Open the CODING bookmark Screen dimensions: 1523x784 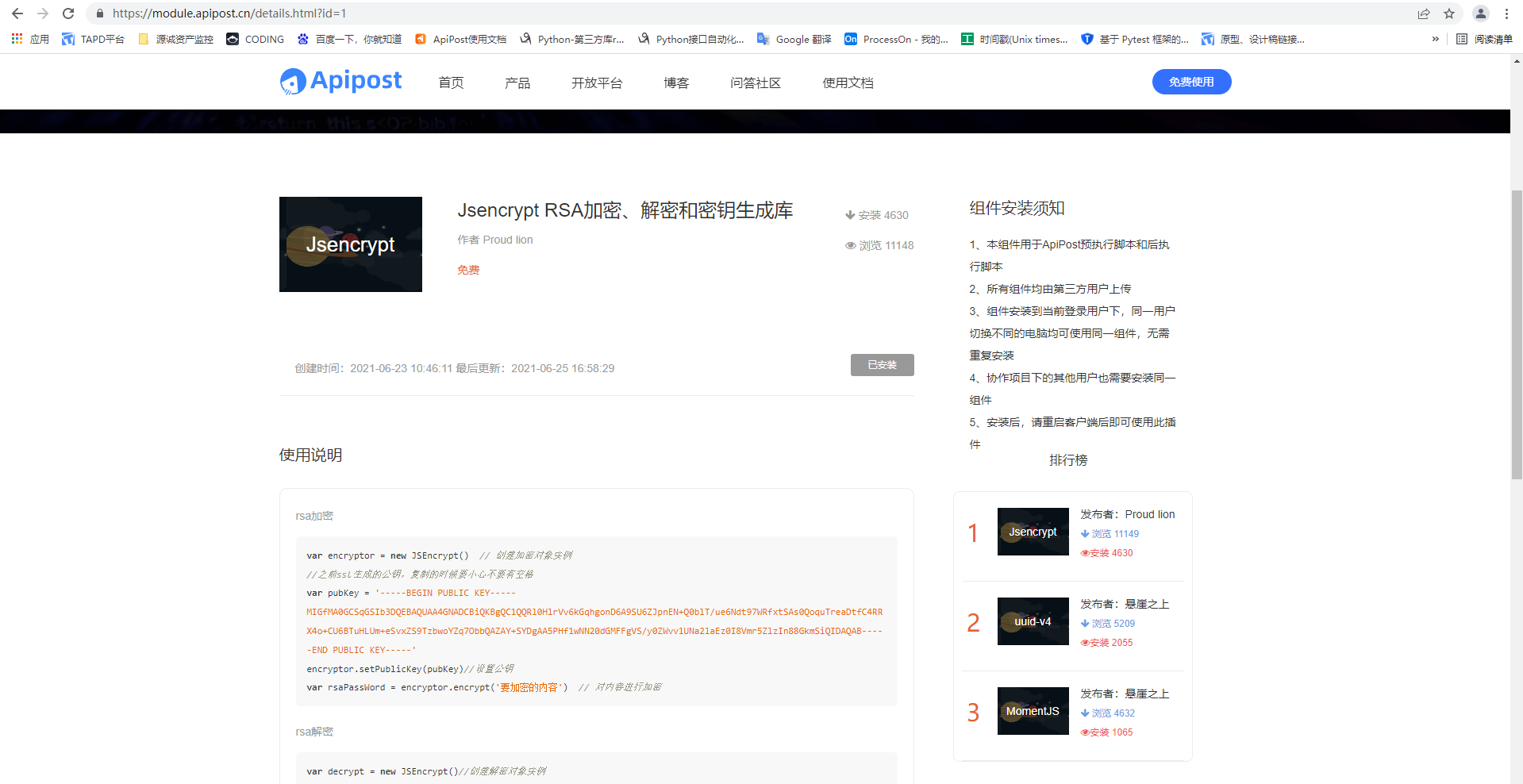[x=255, y=39]
